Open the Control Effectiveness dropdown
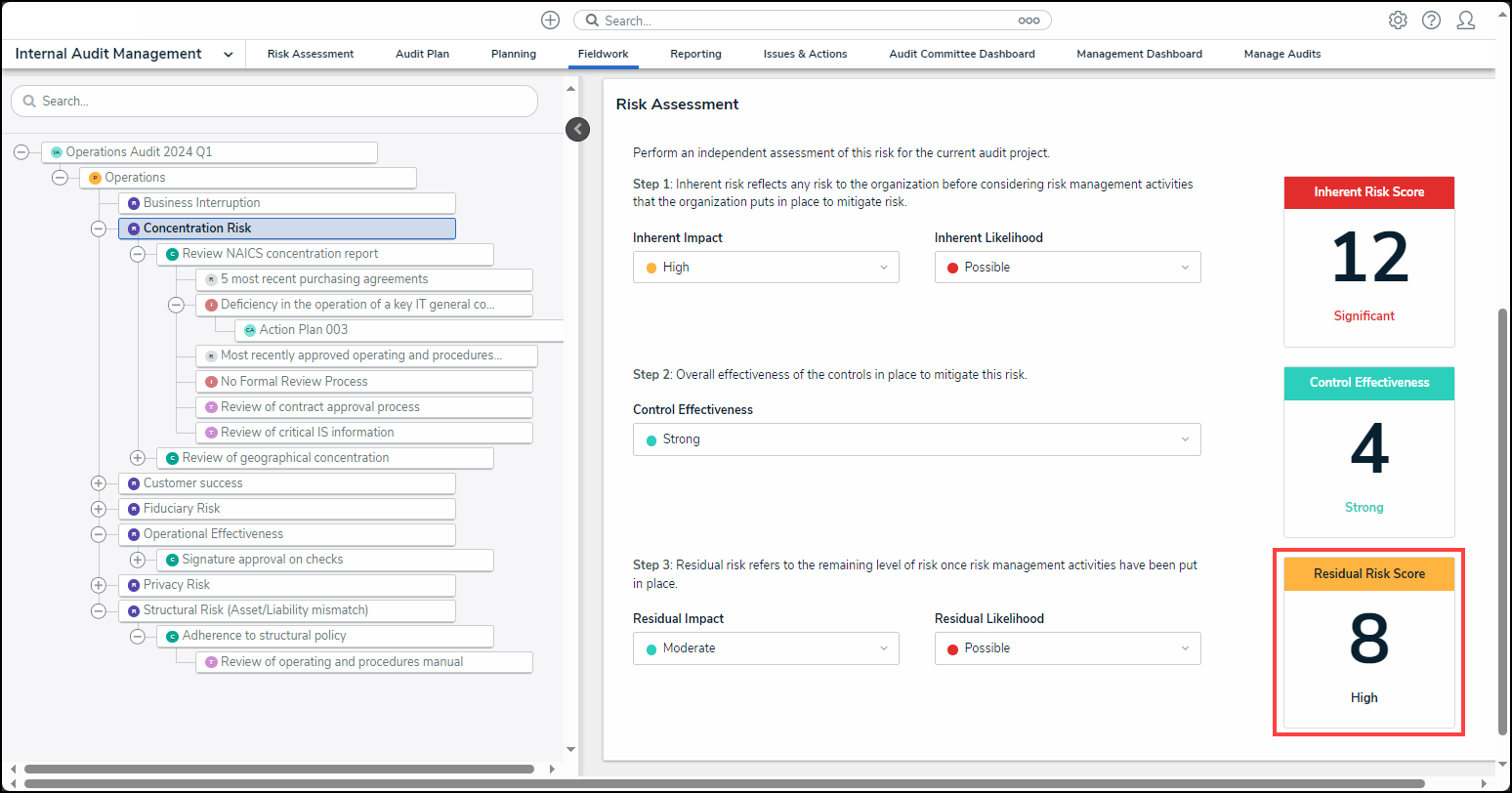This screenshot has width=1512, height=793. 916,439
